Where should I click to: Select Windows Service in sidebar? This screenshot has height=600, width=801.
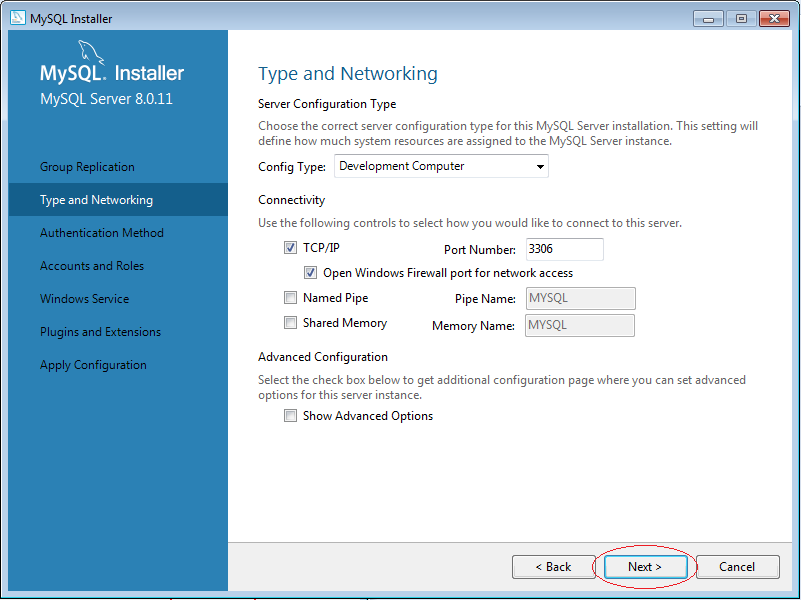click(84, 299)
